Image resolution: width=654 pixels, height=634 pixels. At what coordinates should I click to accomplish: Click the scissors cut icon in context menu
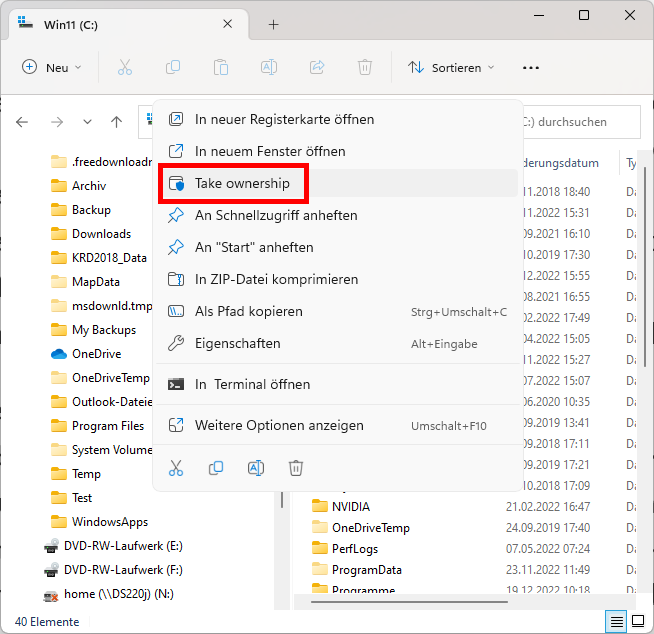(176, 467)
